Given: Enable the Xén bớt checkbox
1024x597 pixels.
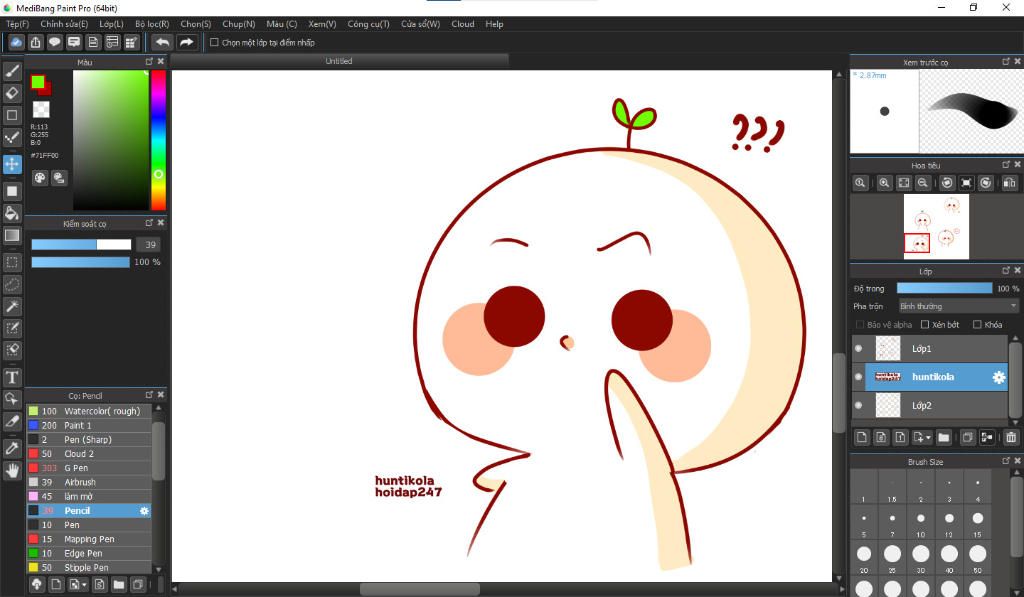Looking at the screenshot, I should click(x=925, y=325).
